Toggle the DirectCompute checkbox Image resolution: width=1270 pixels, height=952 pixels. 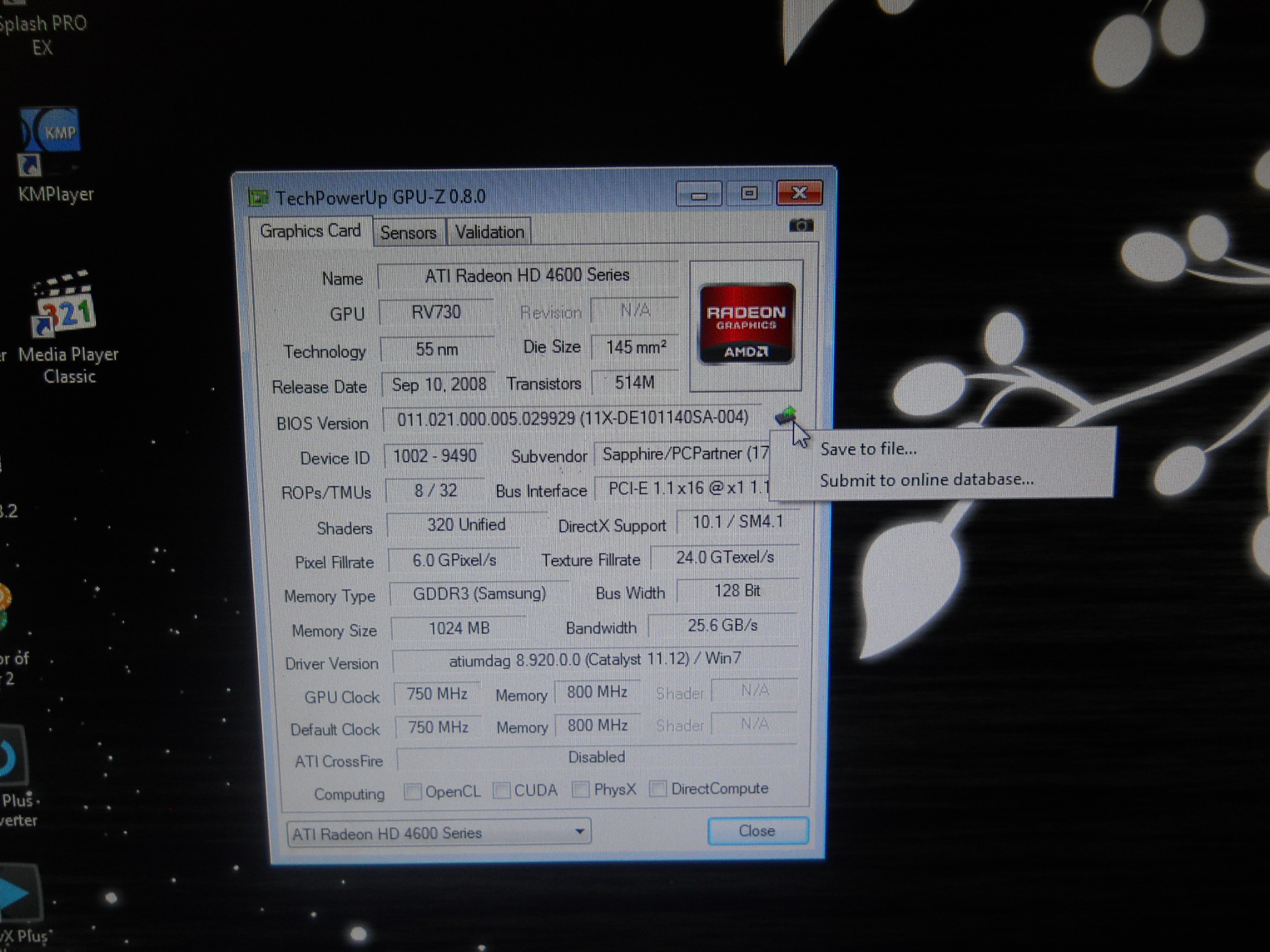658,788
